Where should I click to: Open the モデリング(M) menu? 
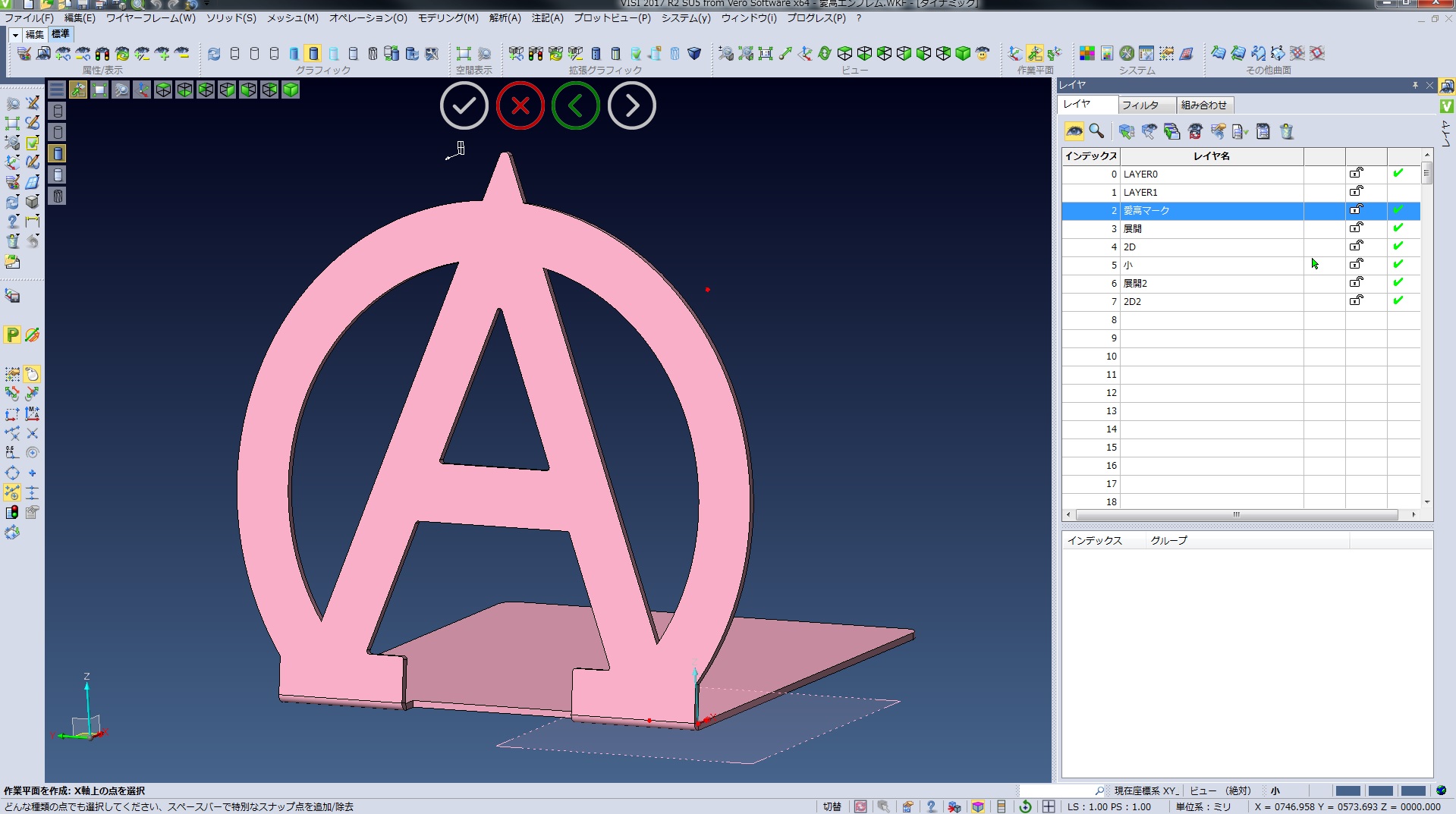pos(448,17)
